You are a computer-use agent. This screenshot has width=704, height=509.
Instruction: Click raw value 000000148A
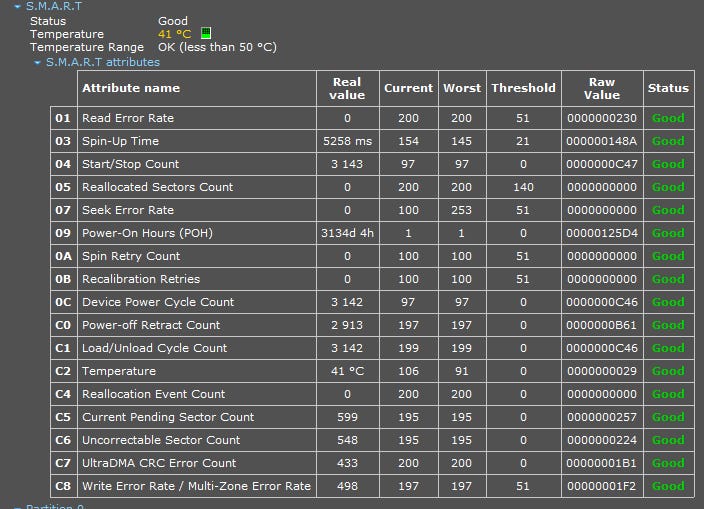pyautogui.click(x=602, y=141)
